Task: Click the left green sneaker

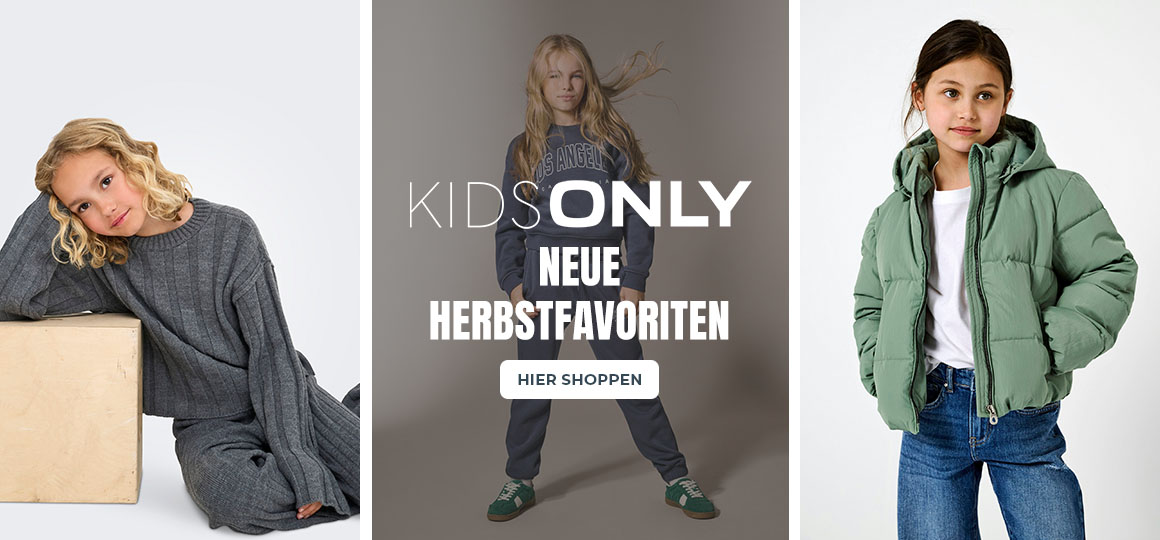Action: coord(510,499)
